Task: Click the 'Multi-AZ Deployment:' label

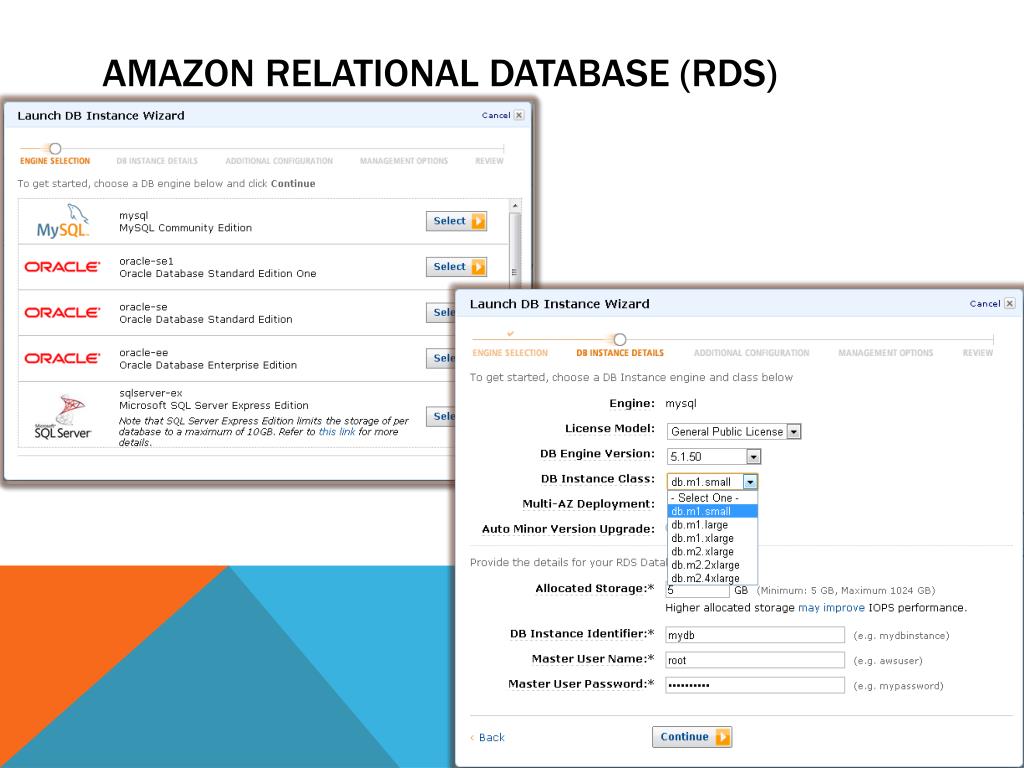Action: pyautogui.click(x=588, y=504)
